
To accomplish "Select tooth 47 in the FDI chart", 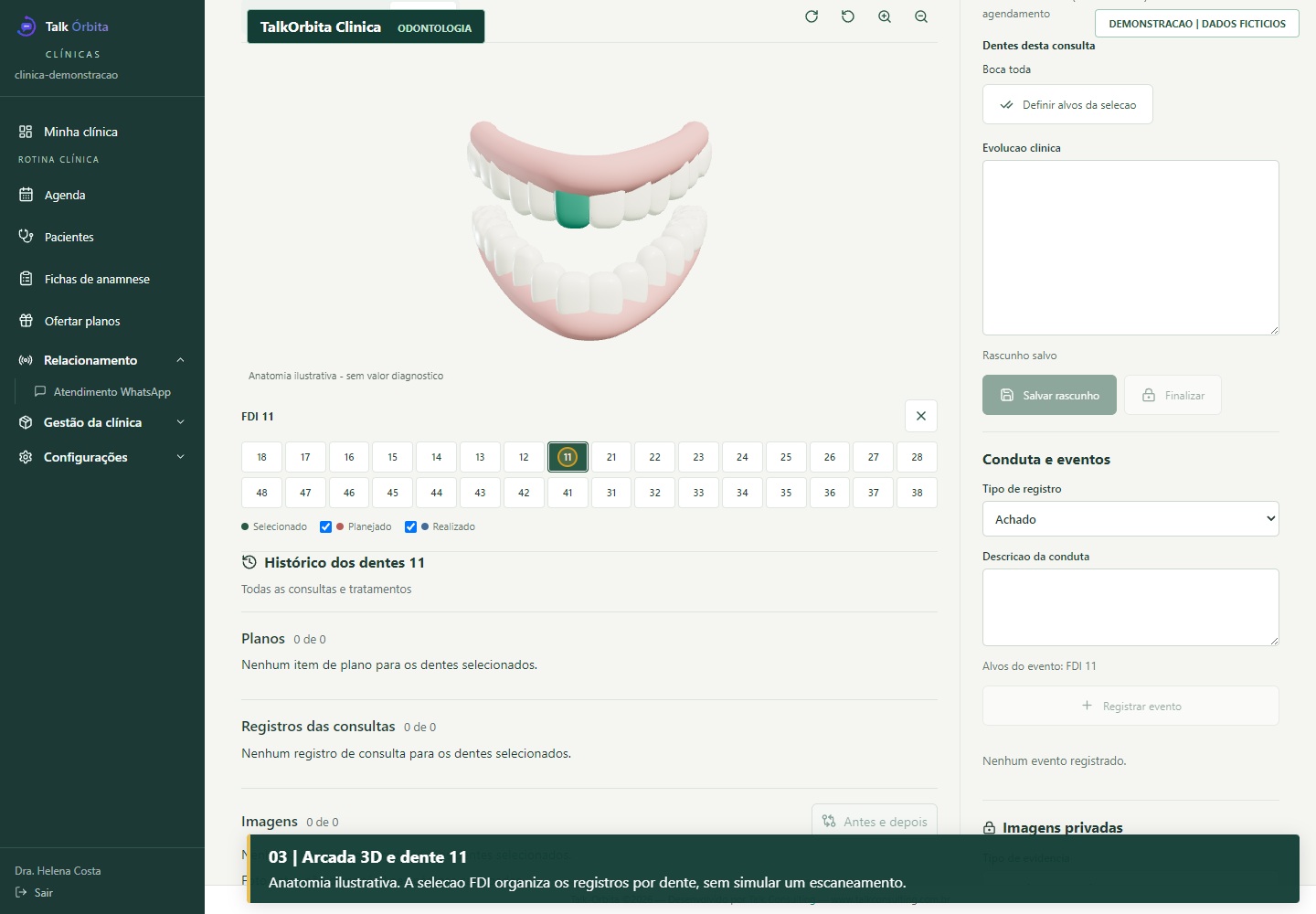I will click(x=305, y=493).
